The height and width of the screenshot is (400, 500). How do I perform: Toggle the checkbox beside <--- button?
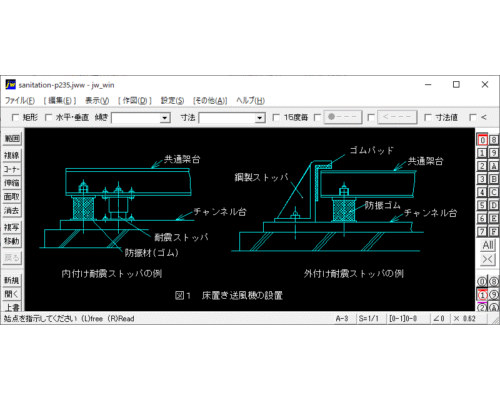coord(371,117)
